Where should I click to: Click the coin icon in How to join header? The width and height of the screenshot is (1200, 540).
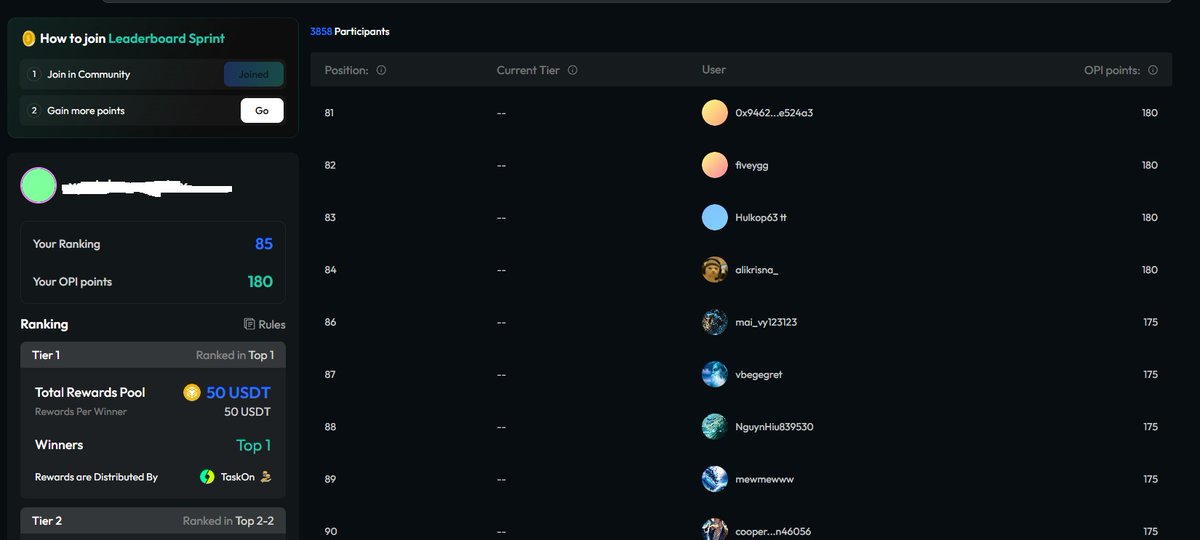pos(29,38)
